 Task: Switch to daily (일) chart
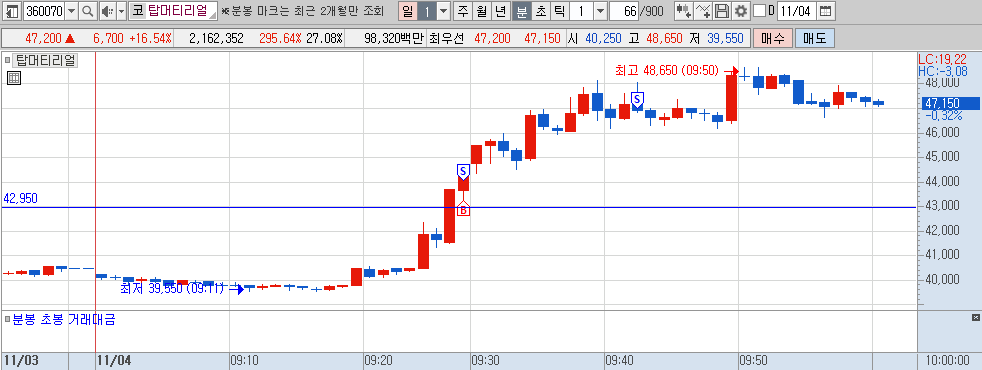pos(408,11)
